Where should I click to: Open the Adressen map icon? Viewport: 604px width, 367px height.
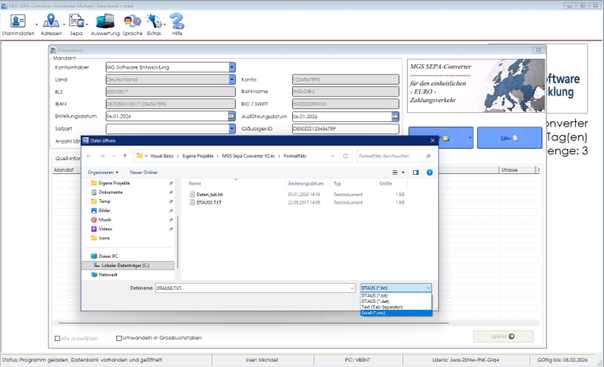(51, 21)
